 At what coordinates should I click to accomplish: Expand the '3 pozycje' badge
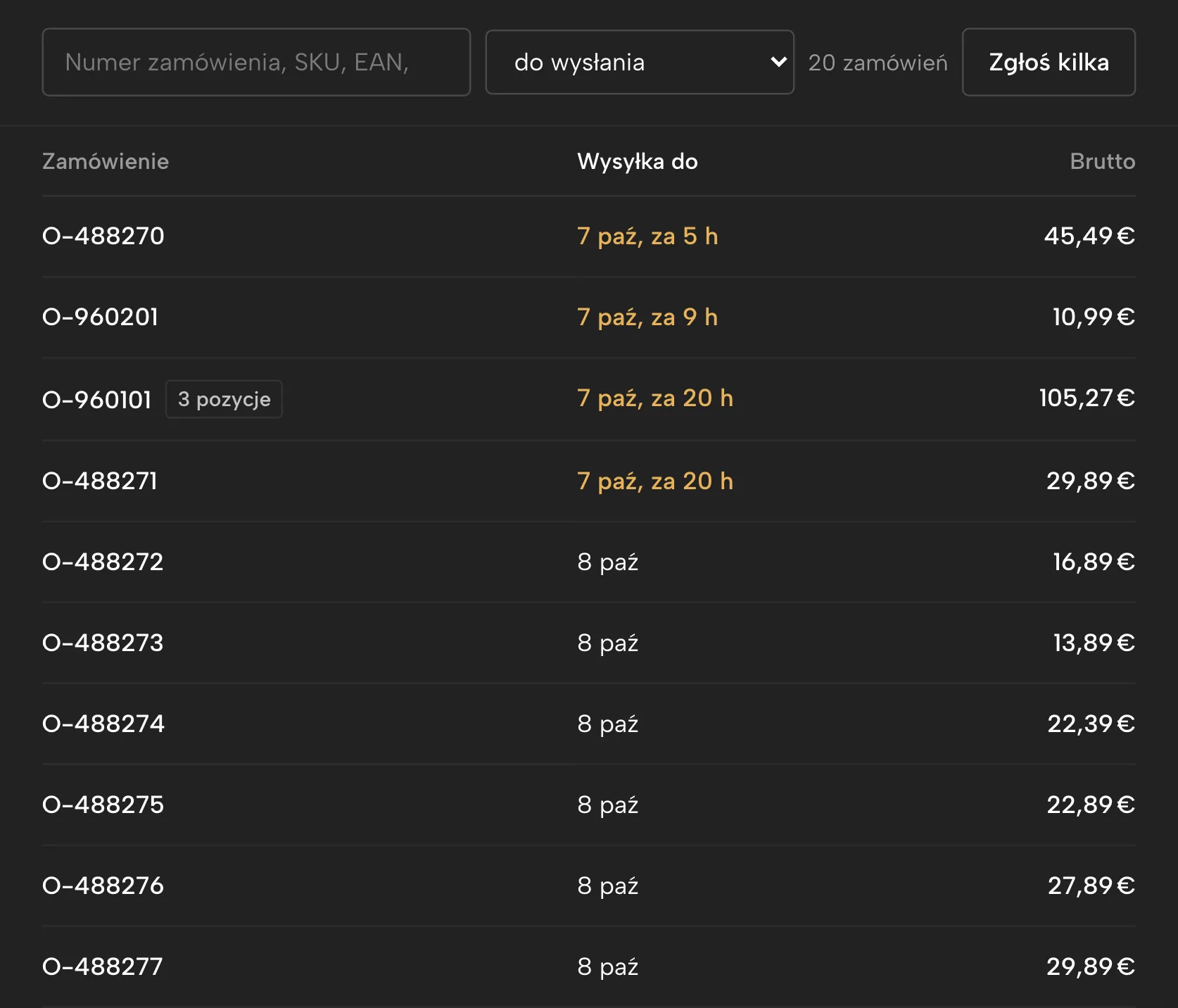(x=224, y=399)
